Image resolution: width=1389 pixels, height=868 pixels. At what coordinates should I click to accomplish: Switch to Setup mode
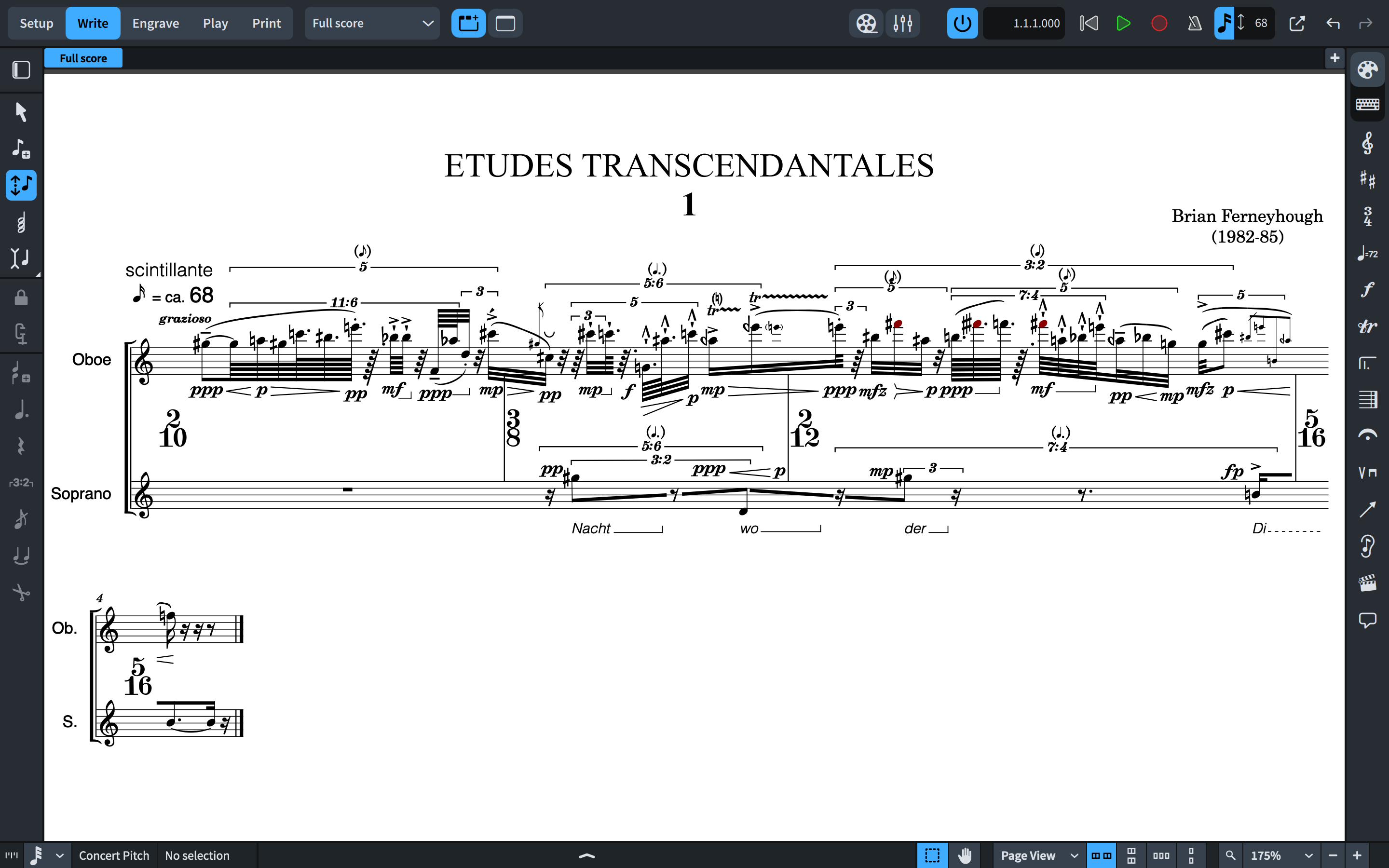[x=36, y=24]
